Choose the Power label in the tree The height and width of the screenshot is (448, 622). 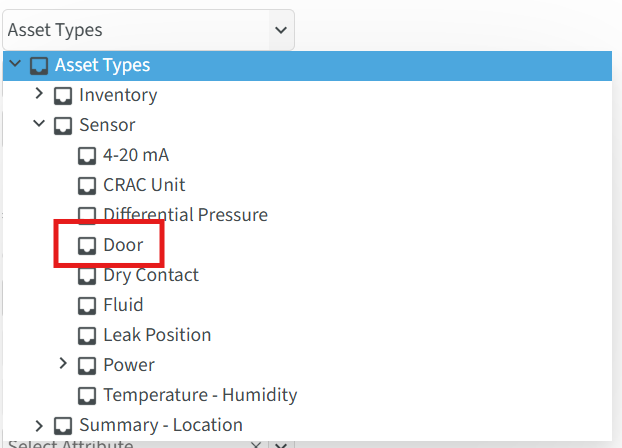[x=129, y=365]
